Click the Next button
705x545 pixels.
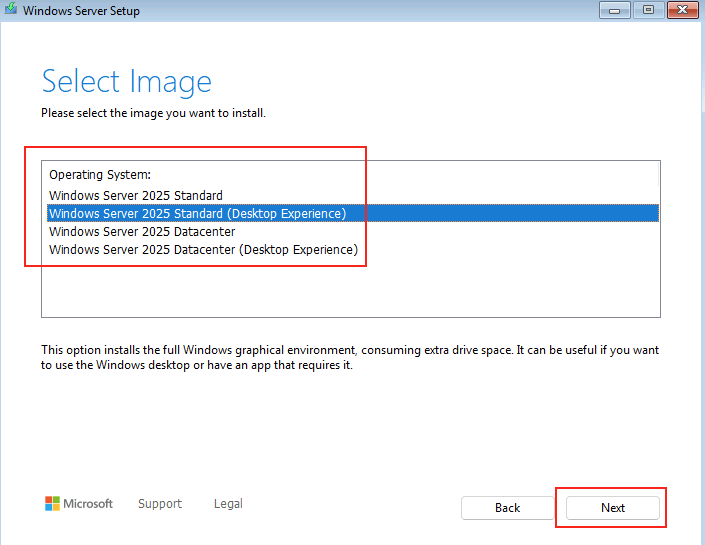click(612, 508)
